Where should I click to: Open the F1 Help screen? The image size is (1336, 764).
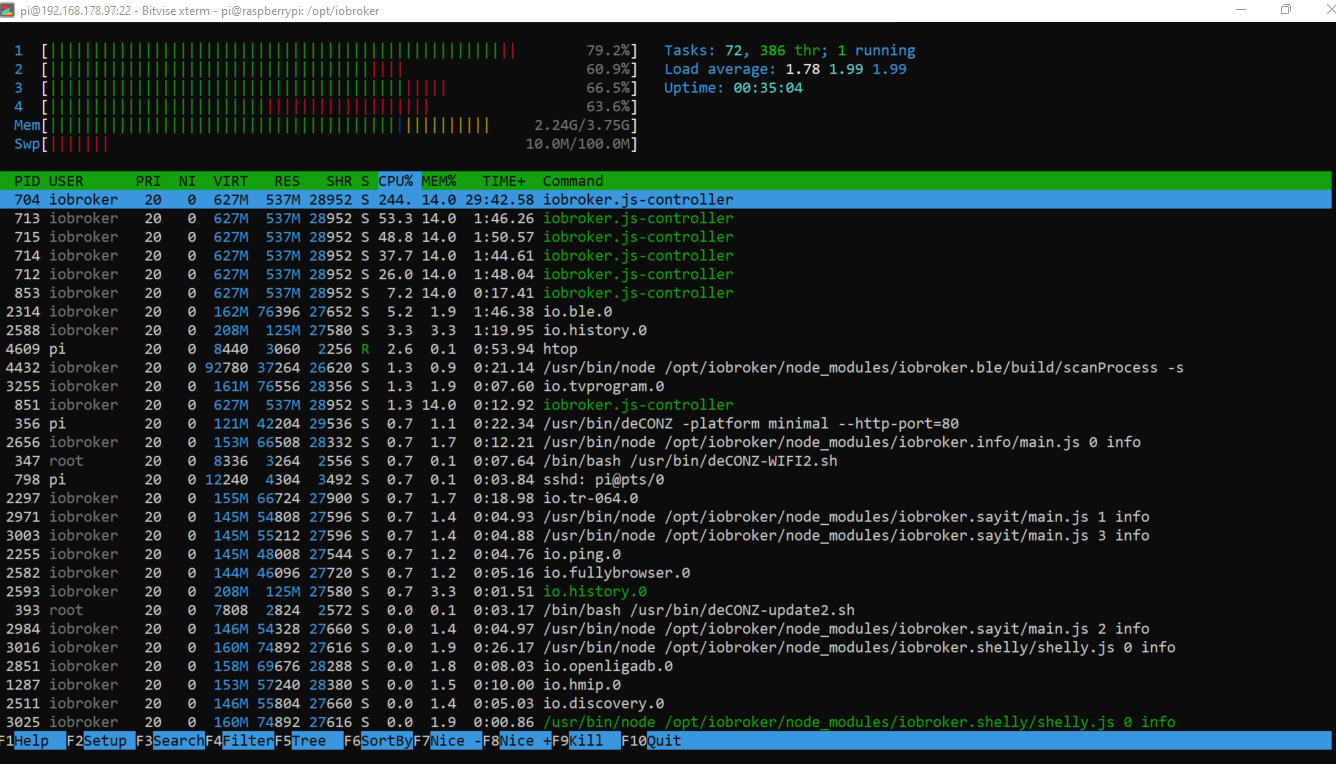tap(32, 741)
